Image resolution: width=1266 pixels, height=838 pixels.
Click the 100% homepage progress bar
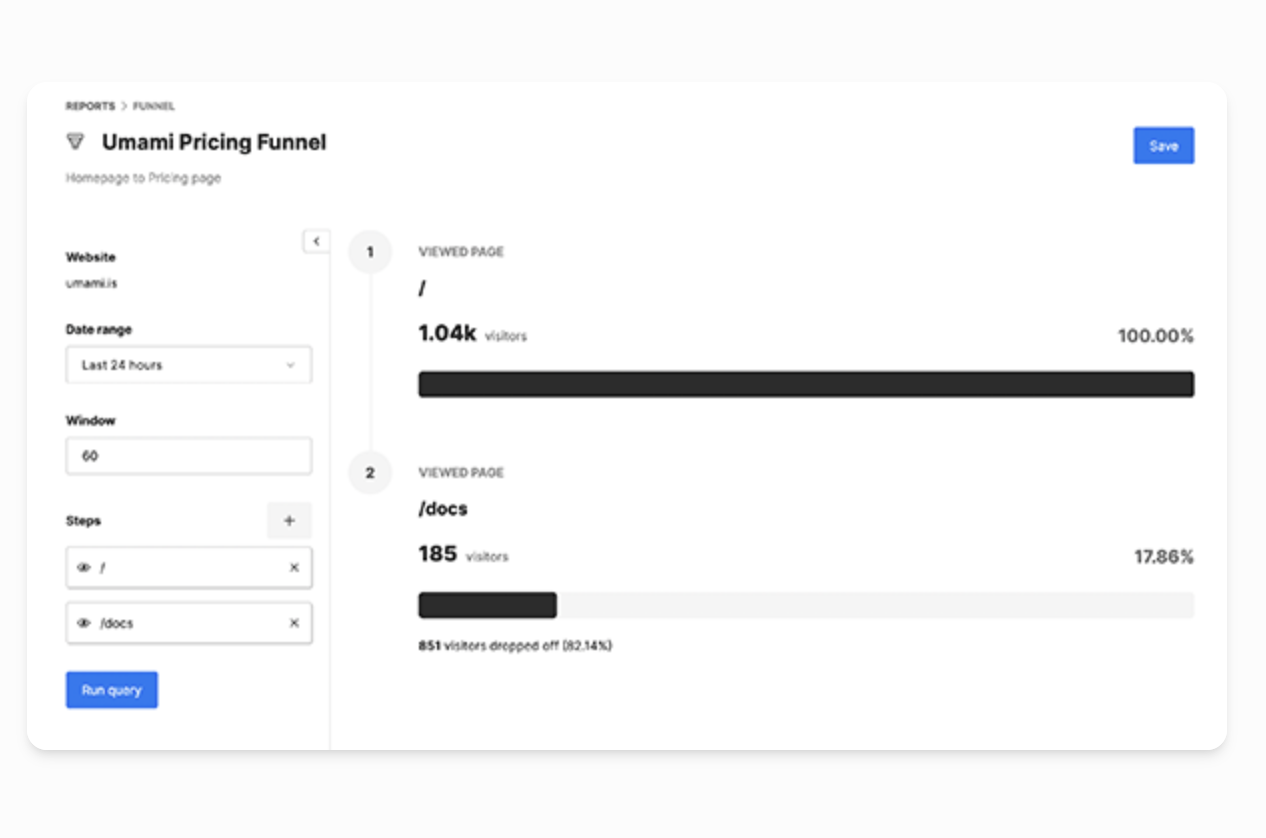pyautogui.click(x=805, y=385)
